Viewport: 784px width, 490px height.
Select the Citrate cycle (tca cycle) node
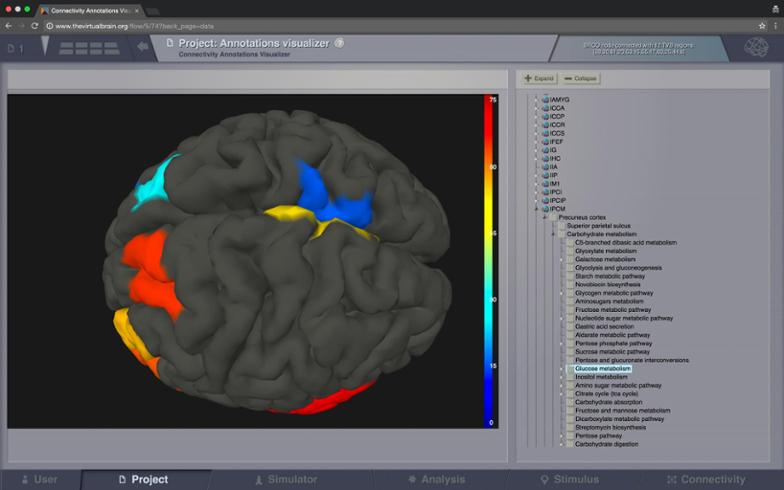pos(606,393)
